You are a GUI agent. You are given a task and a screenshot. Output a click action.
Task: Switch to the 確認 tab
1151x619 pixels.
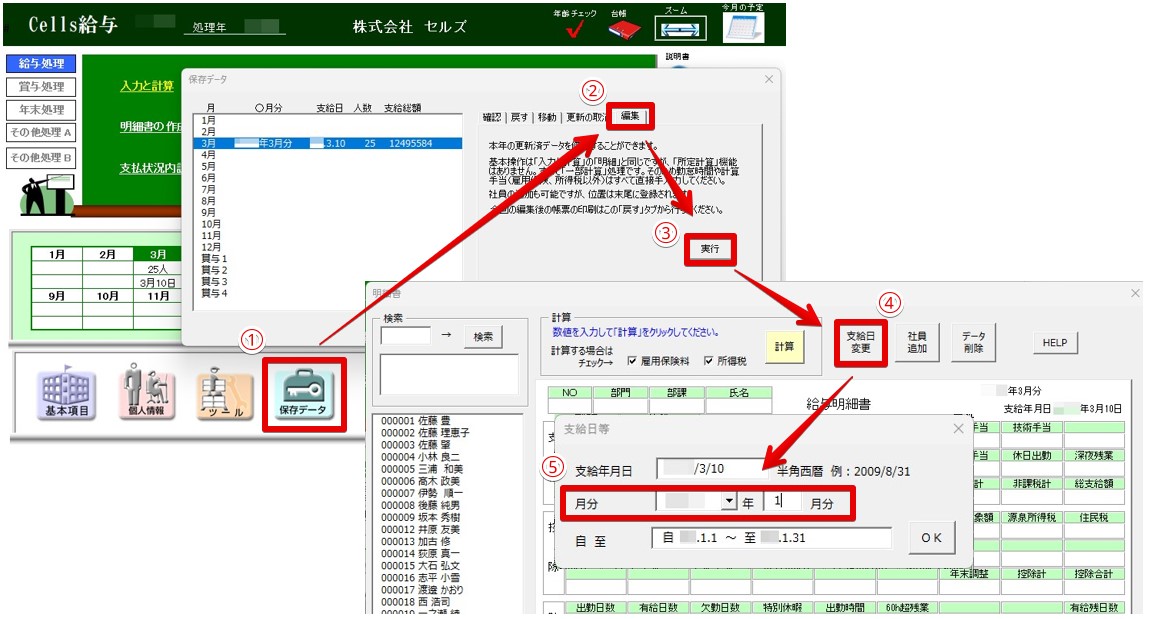[x=492, y=117]
